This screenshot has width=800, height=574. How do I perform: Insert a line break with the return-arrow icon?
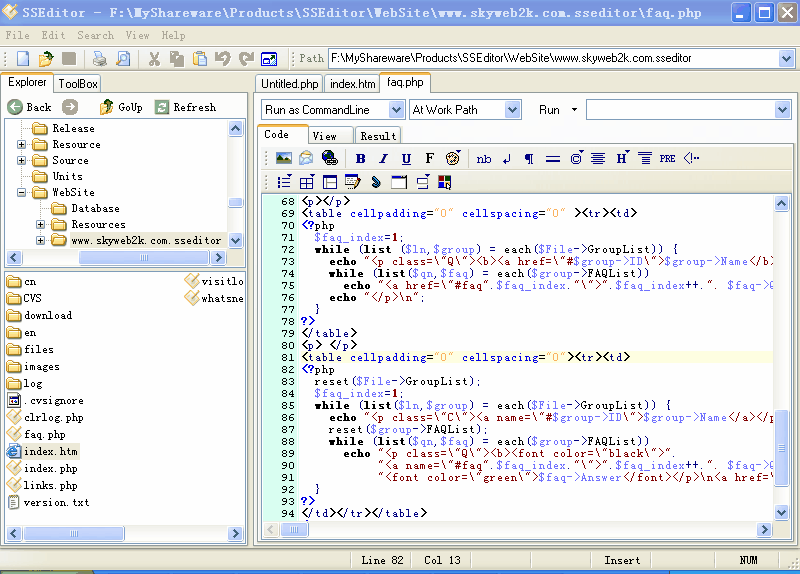(x=507, y=159)
